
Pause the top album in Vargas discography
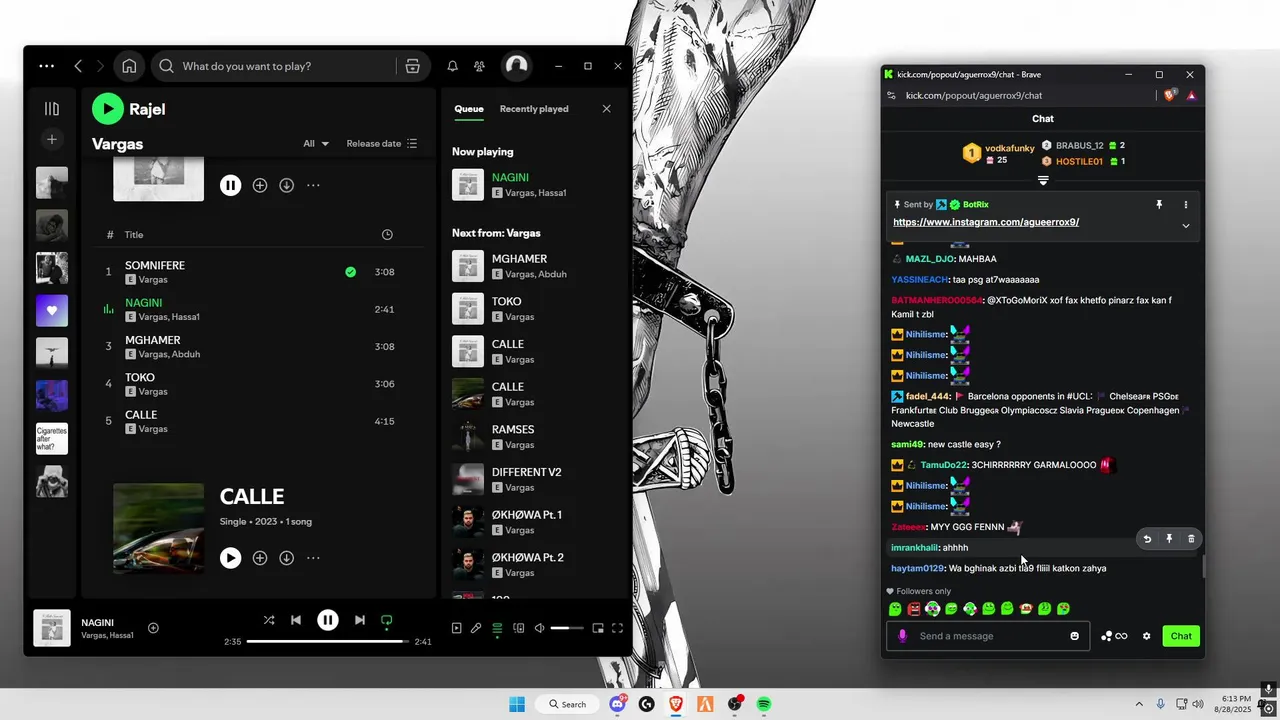pos(230,185)
